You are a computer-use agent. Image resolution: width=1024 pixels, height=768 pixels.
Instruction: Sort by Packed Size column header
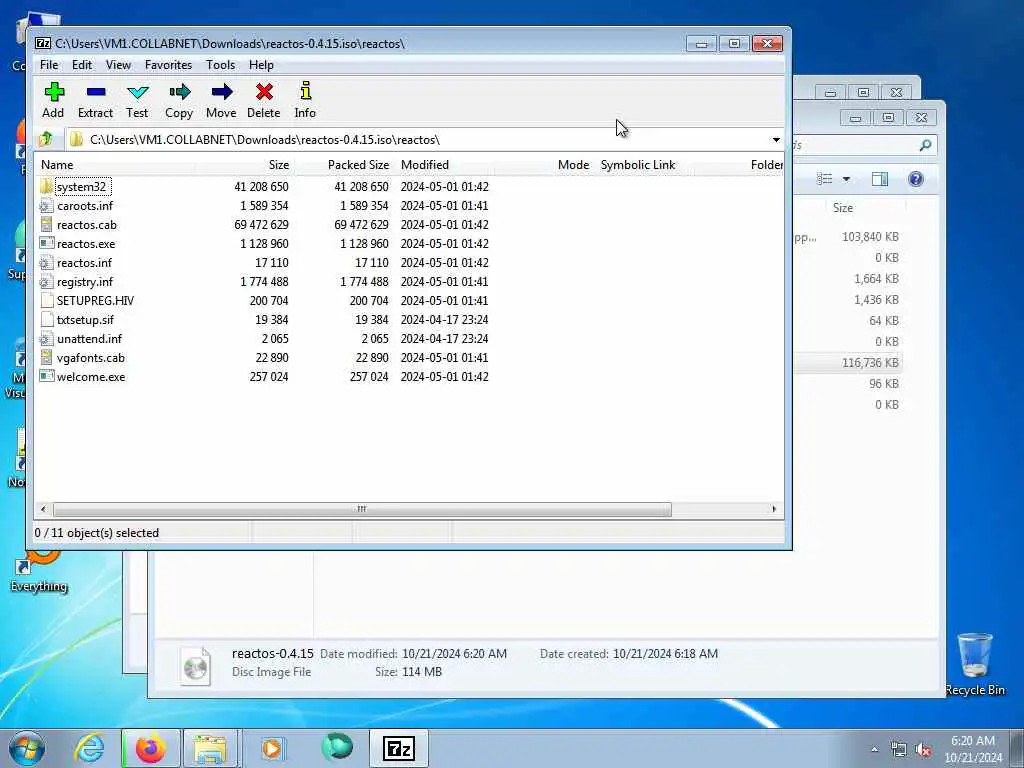[344, 165]
